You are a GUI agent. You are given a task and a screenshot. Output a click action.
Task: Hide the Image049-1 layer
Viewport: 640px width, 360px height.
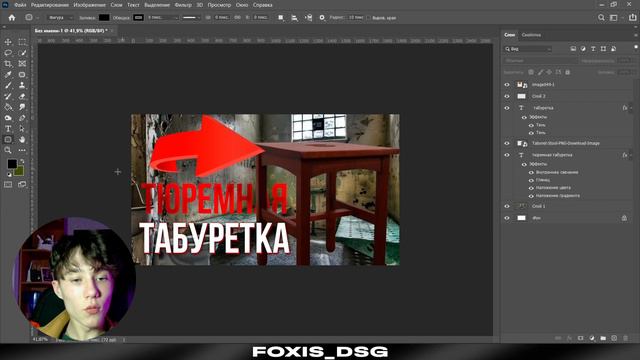point(507,85)
